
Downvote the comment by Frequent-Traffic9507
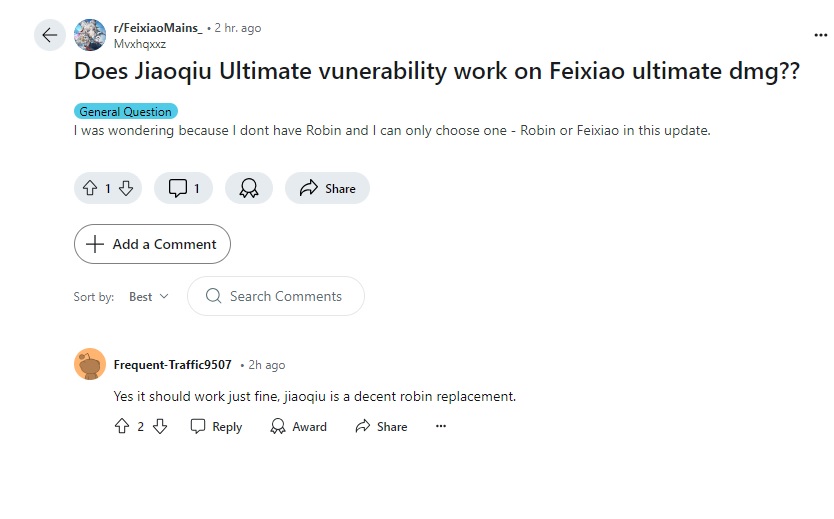click(160, 426)
